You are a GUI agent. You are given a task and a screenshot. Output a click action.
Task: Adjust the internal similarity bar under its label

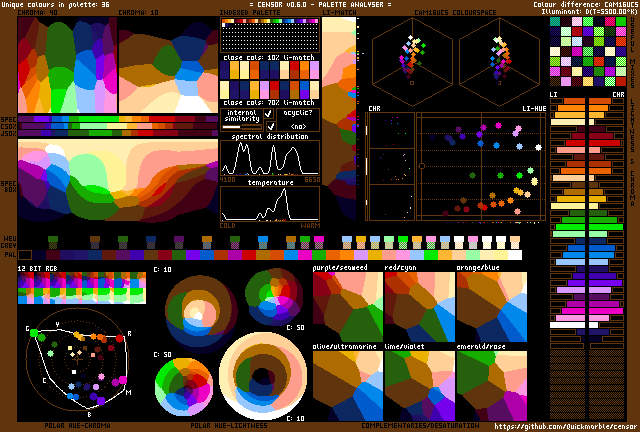[x=242, y=127]
